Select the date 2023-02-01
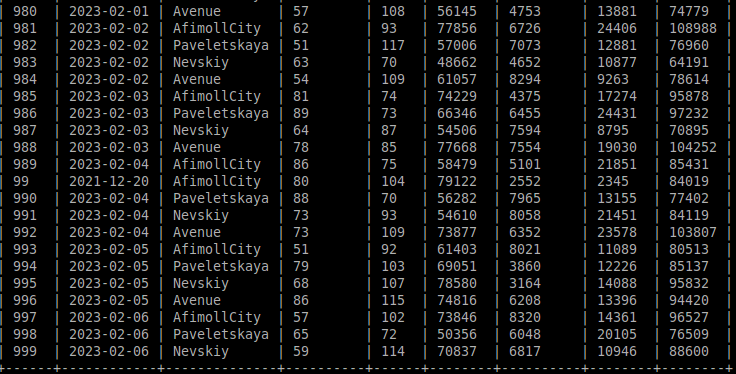The width and height of the screenshot is (736, 374). 109,11
